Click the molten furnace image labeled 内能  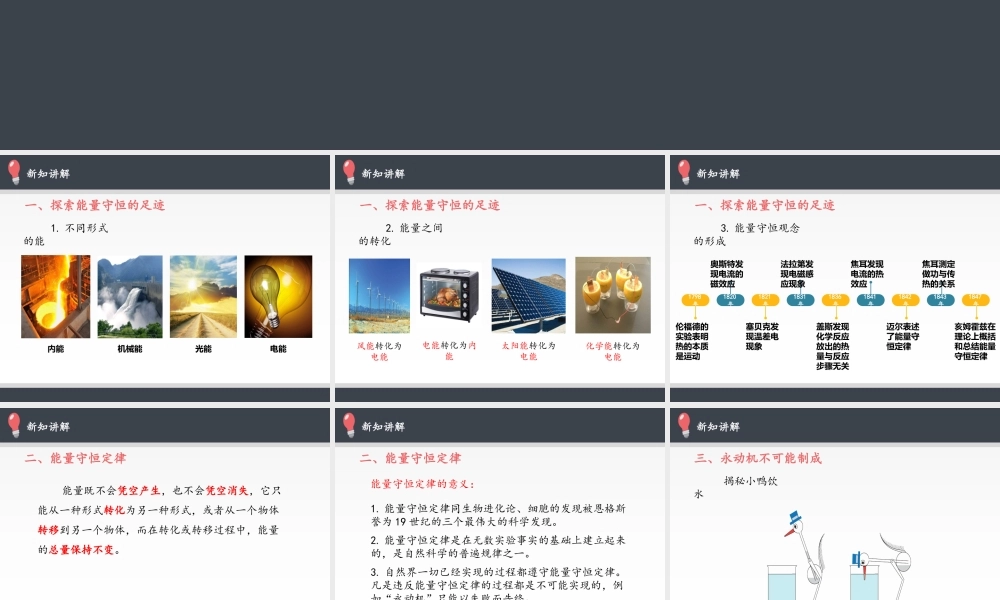pos(56,295)
